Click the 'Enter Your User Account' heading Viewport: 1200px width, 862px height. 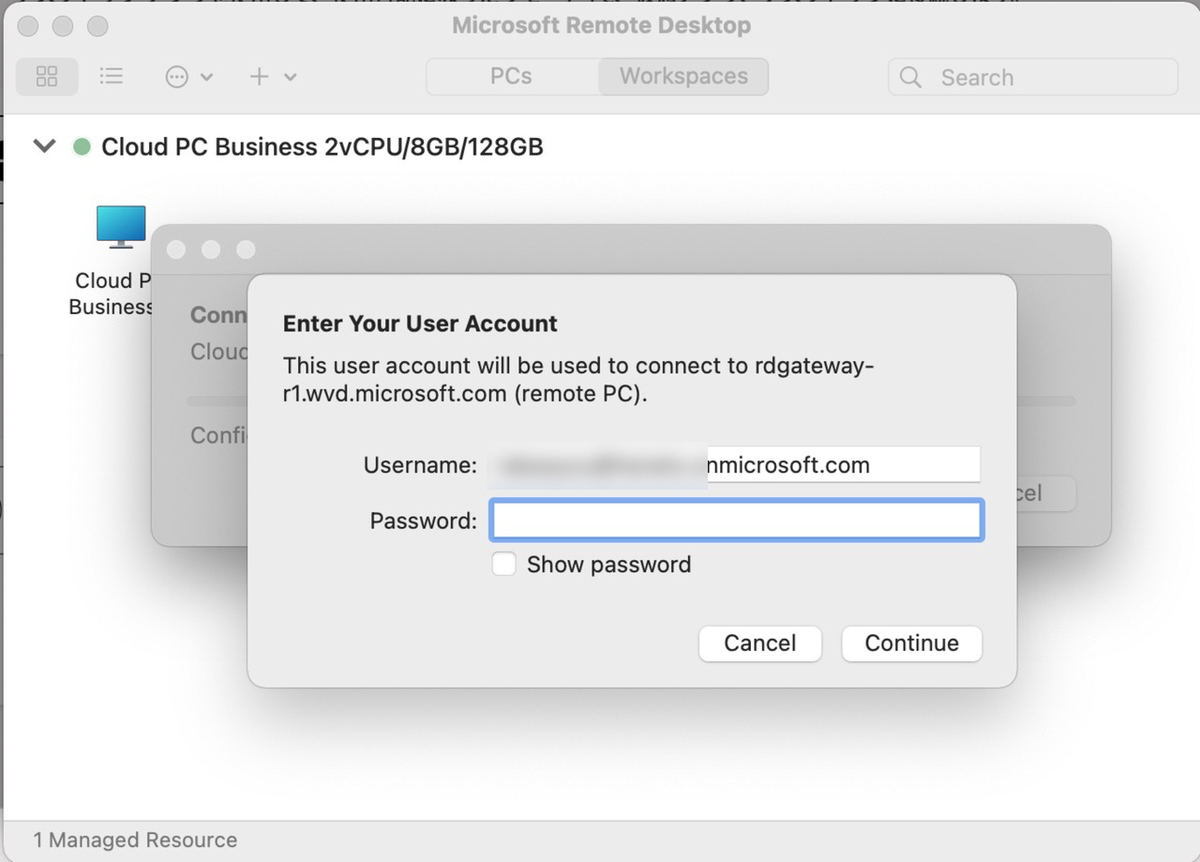pyautogui.click(x=420, y=324)
